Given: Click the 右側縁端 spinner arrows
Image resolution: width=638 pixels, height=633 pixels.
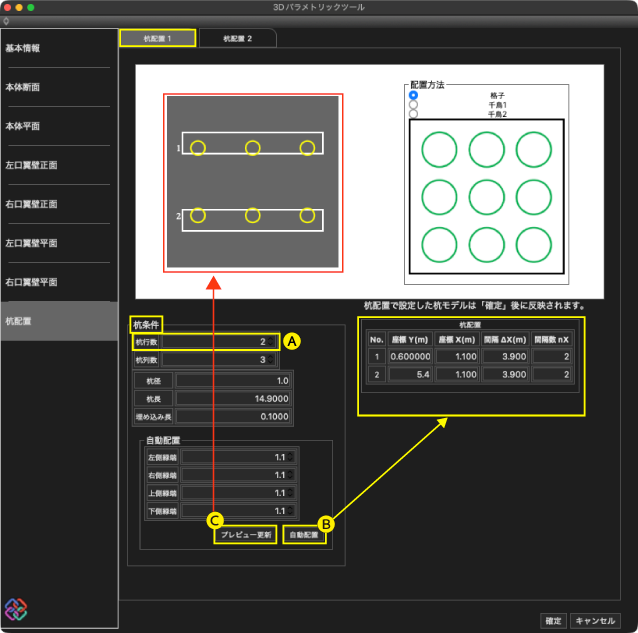Looking at the screenshot, I should tap(290, 475).
